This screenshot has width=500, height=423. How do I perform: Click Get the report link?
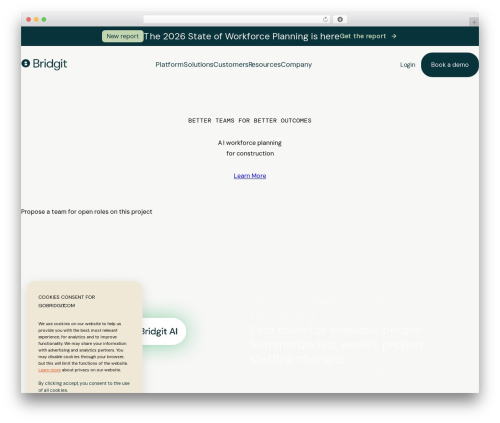click(363, 36)
